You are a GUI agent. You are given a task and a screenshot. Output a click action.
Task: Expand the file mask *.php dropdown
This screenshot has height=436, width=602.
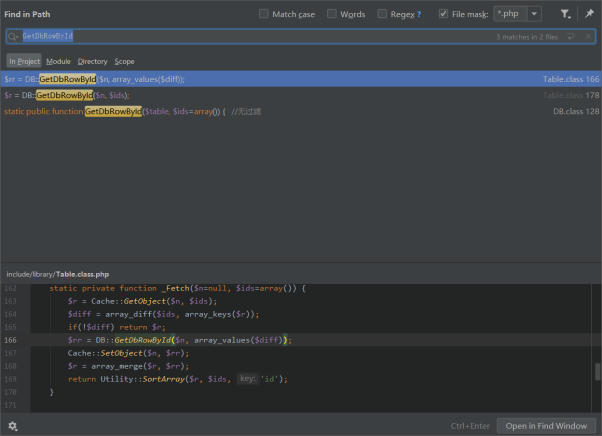point(534,14)
